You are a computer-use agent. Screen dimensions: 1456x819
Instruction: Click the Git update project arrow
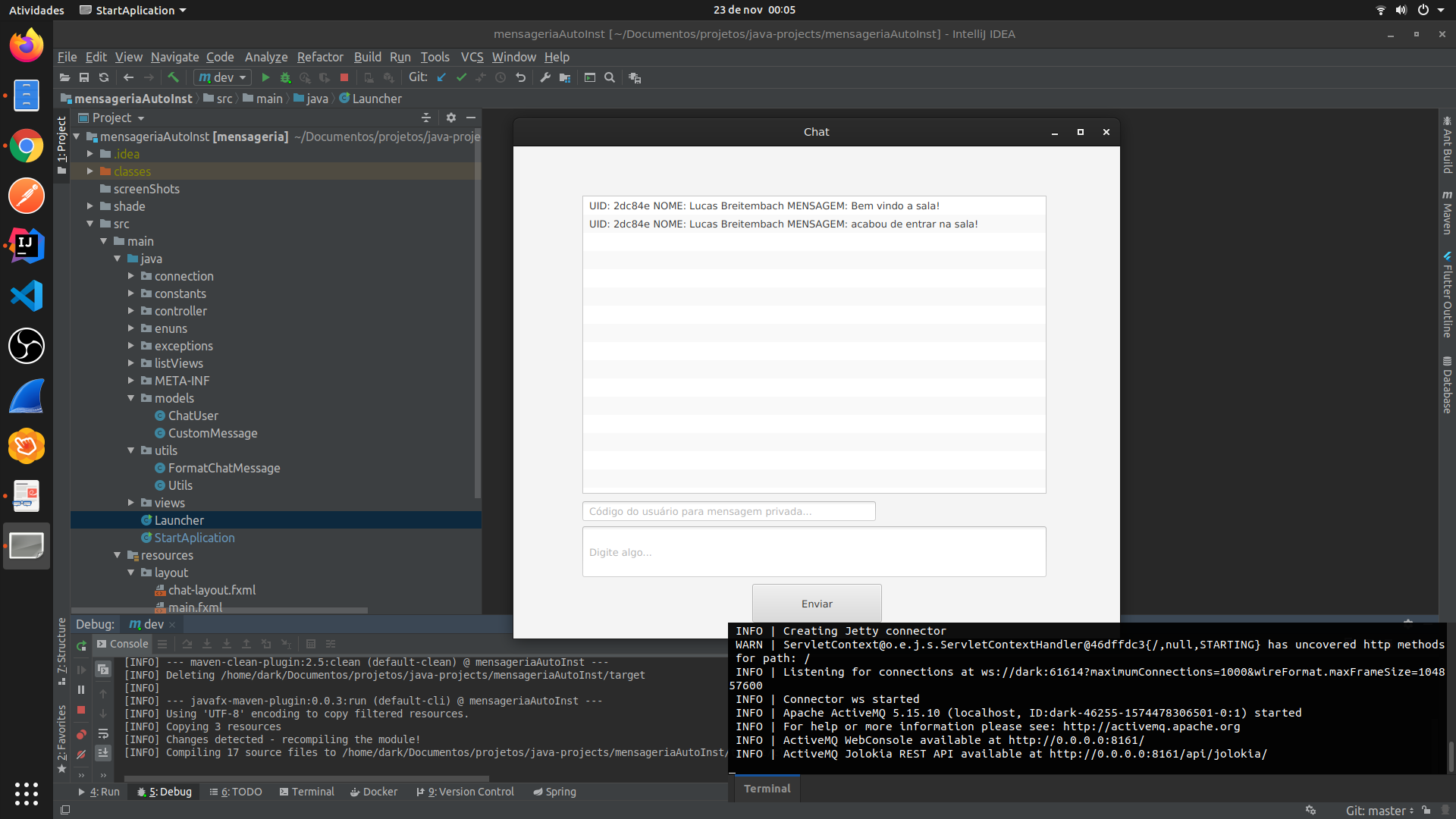click(441, 77)
